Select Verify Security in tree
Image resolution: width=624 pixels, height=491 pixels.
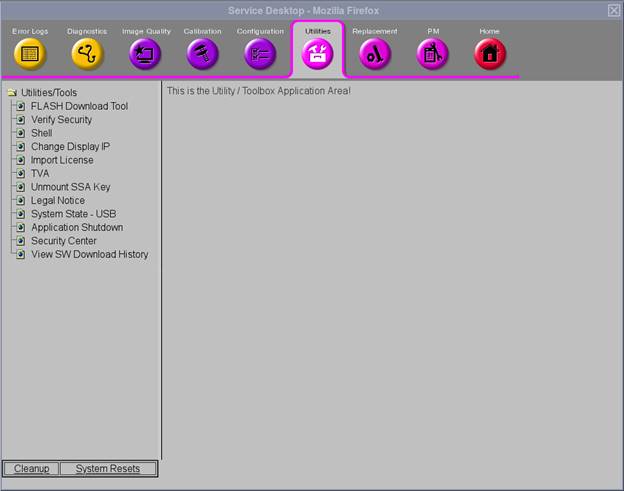coord(61,120)
